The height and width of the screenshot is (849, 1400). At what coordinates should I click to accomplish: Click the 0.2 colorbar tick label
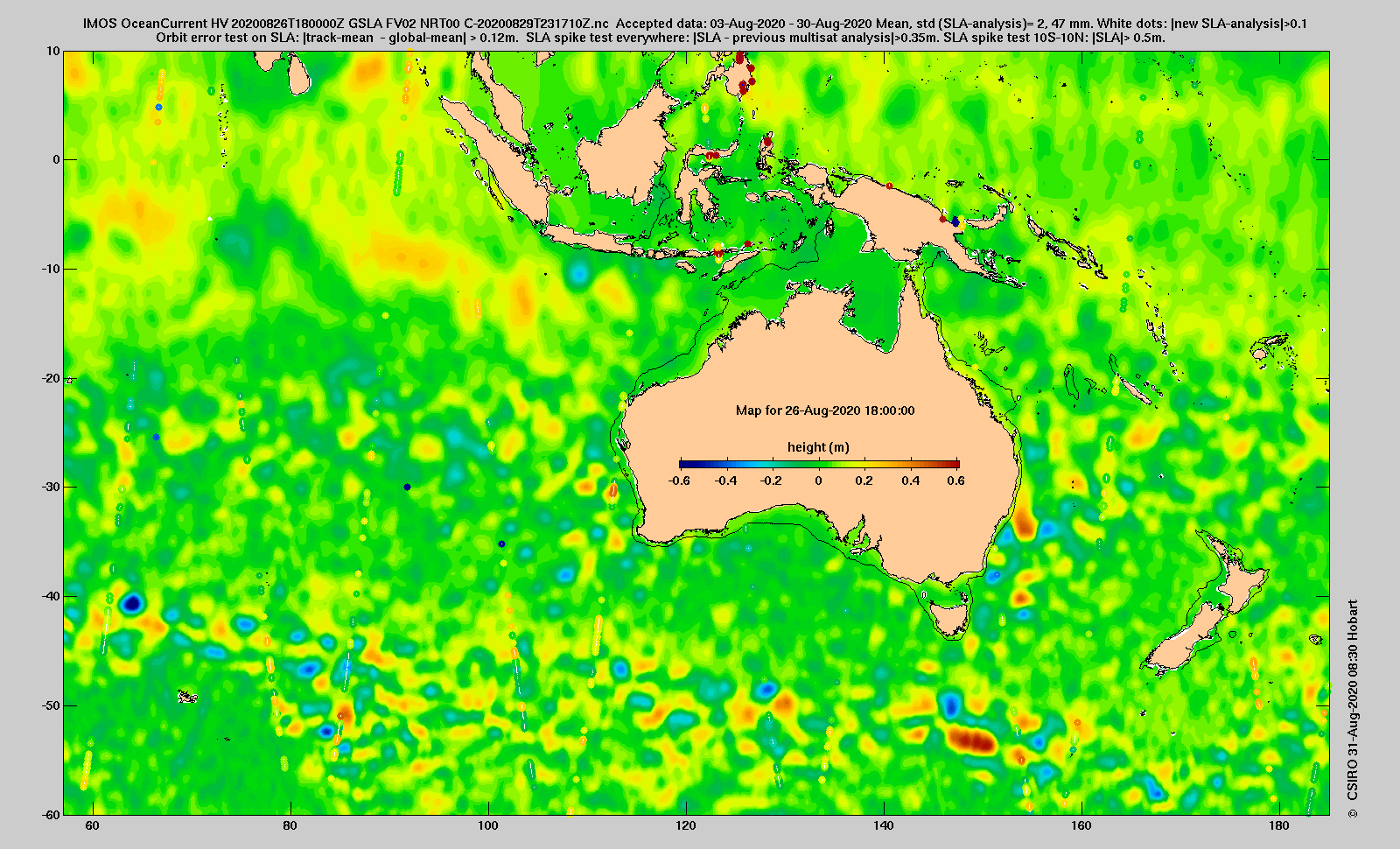tap(864, 481)
